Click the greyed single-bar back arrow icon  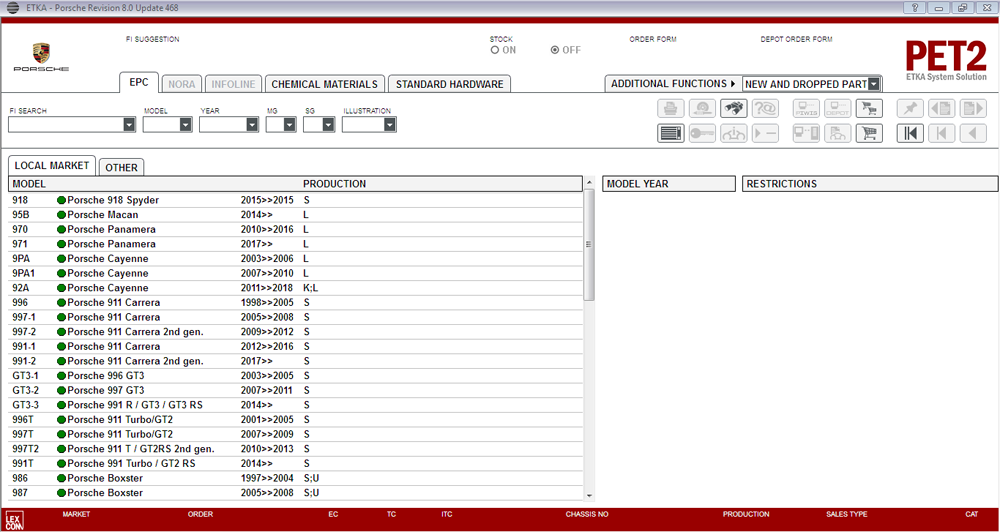(942, 133)
